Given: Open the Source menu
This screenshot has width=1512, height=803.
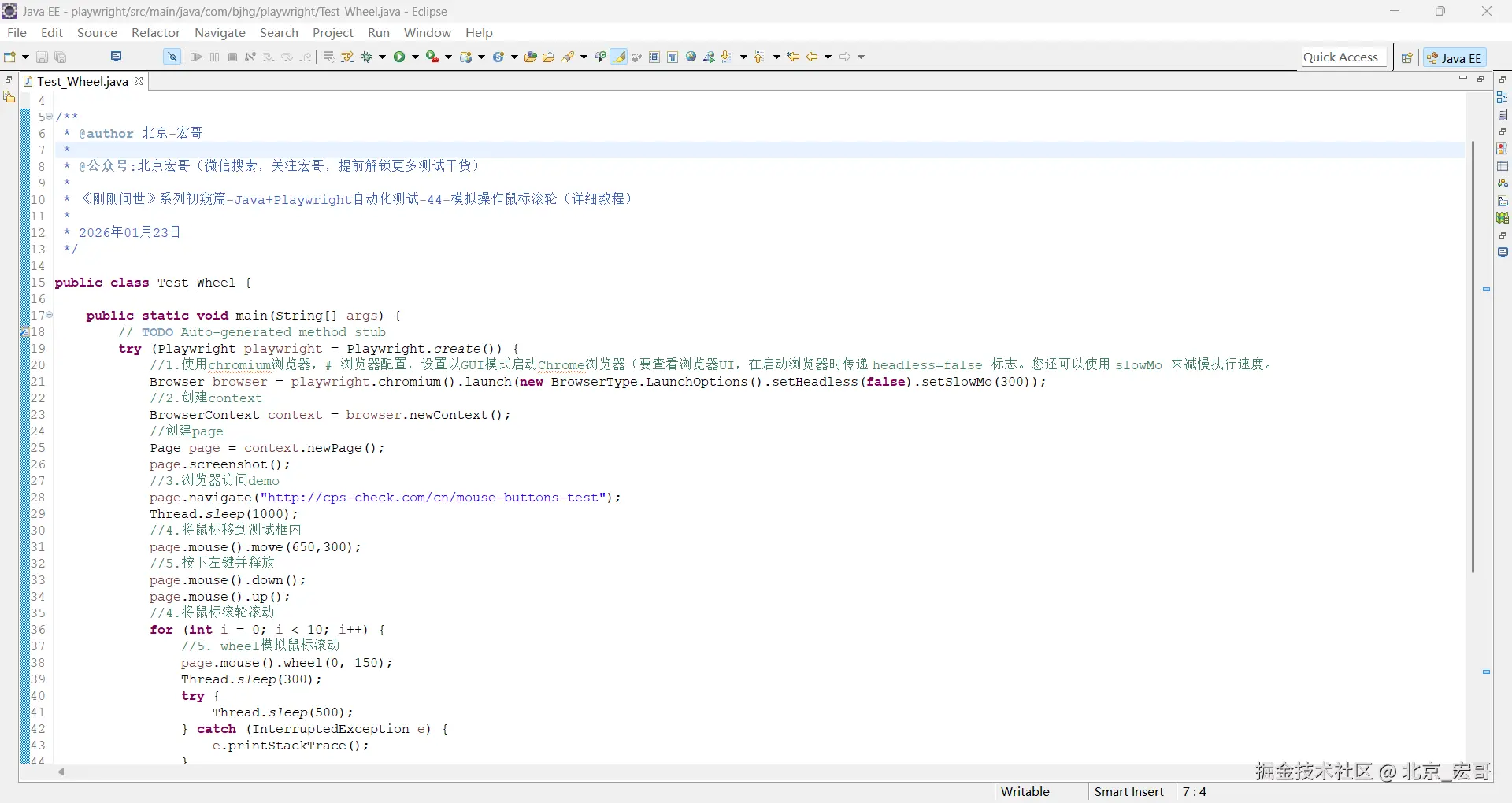Looking at the screenshot, I should [x=97, y=32].
